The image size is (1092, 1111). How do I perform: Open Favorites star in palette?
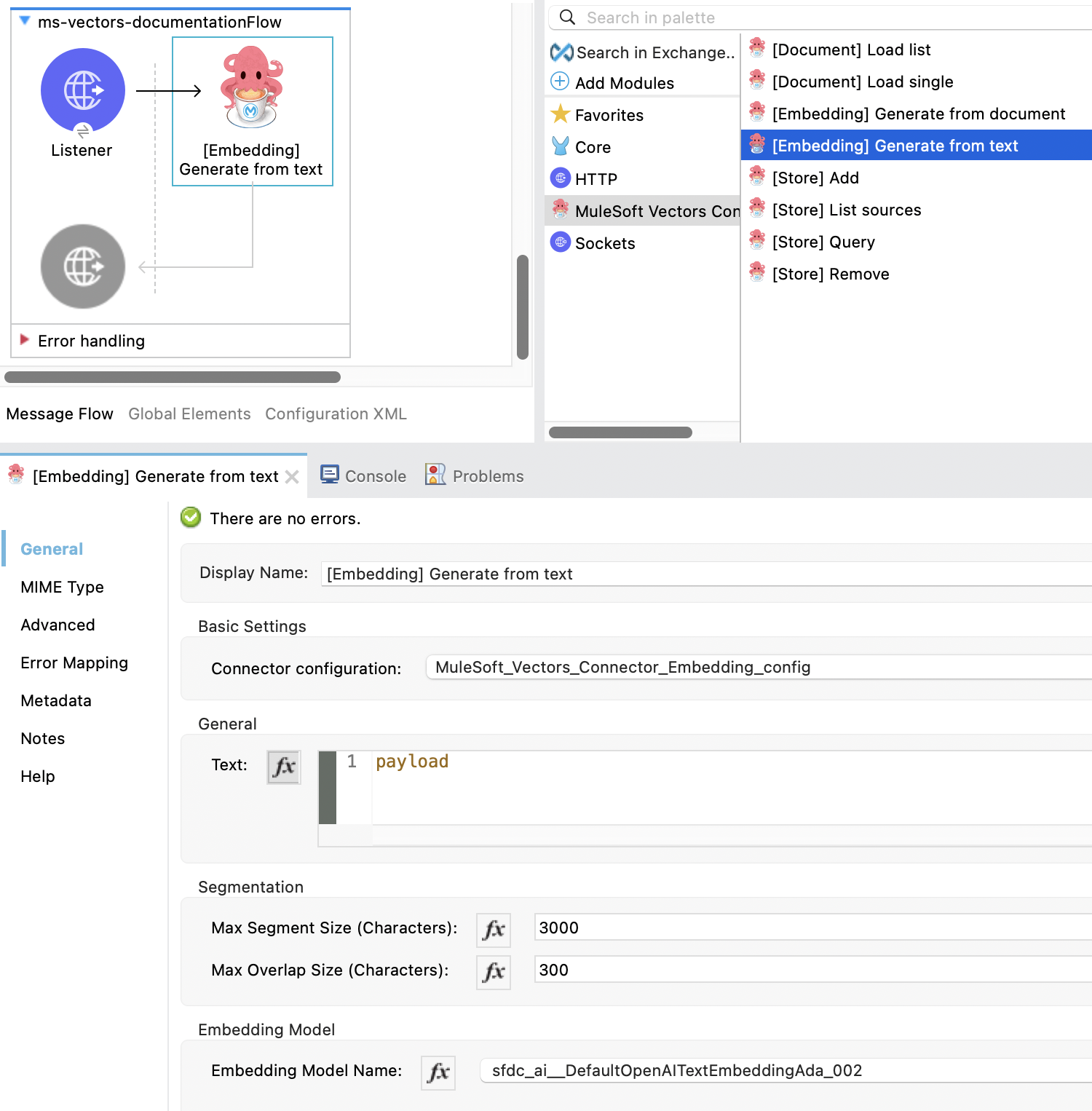pos(560,114)
